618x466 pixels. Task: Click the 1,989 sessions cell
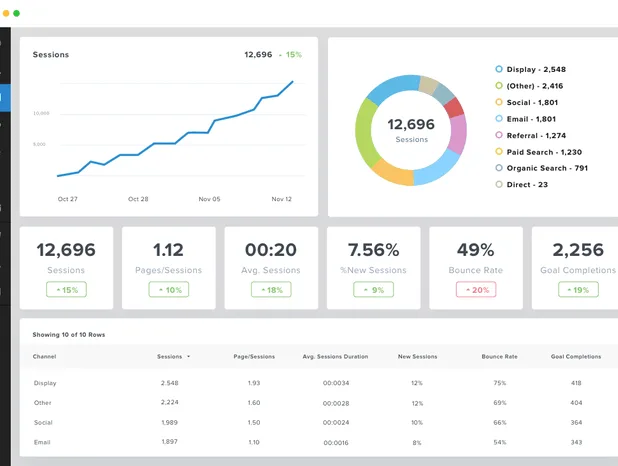[169, 422]
